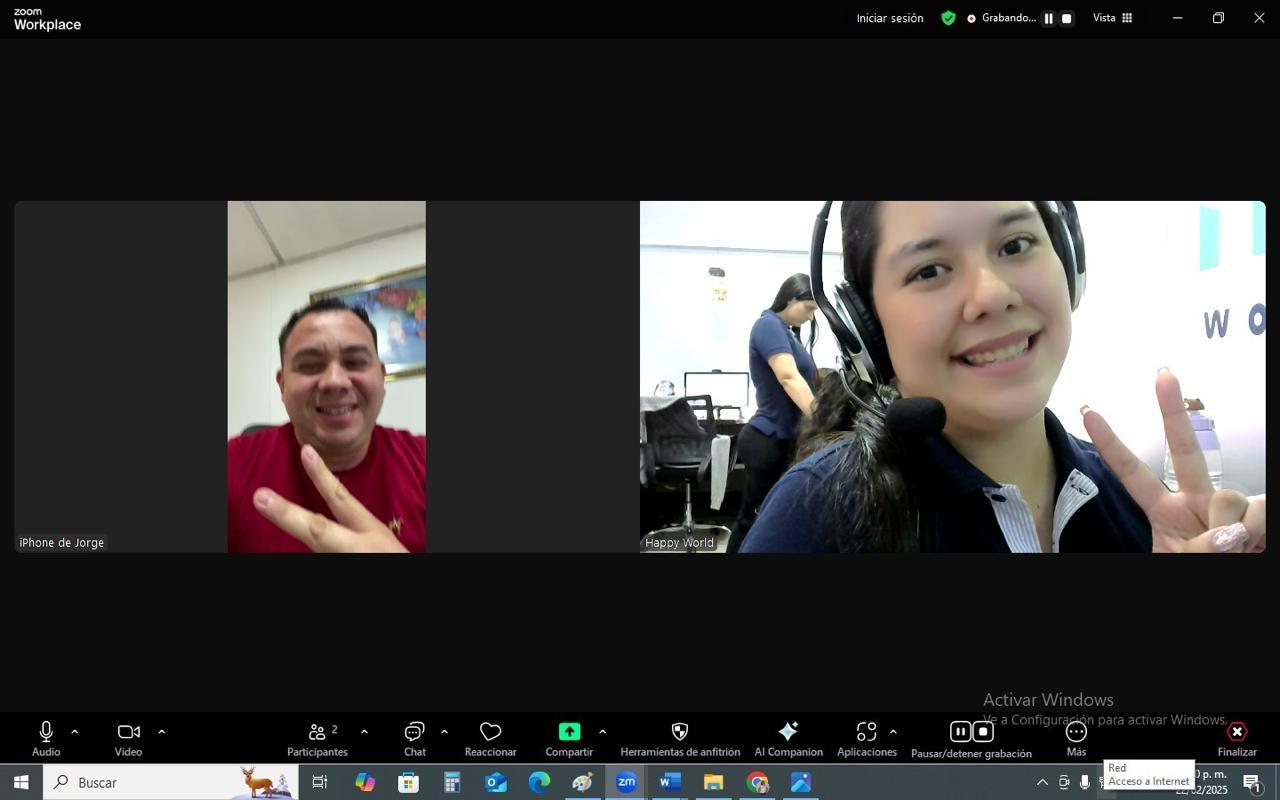The height and width of the screenshot is (800, 1280).
Task: Stop recording in bottom toolbar
Action: pos(983,731)
